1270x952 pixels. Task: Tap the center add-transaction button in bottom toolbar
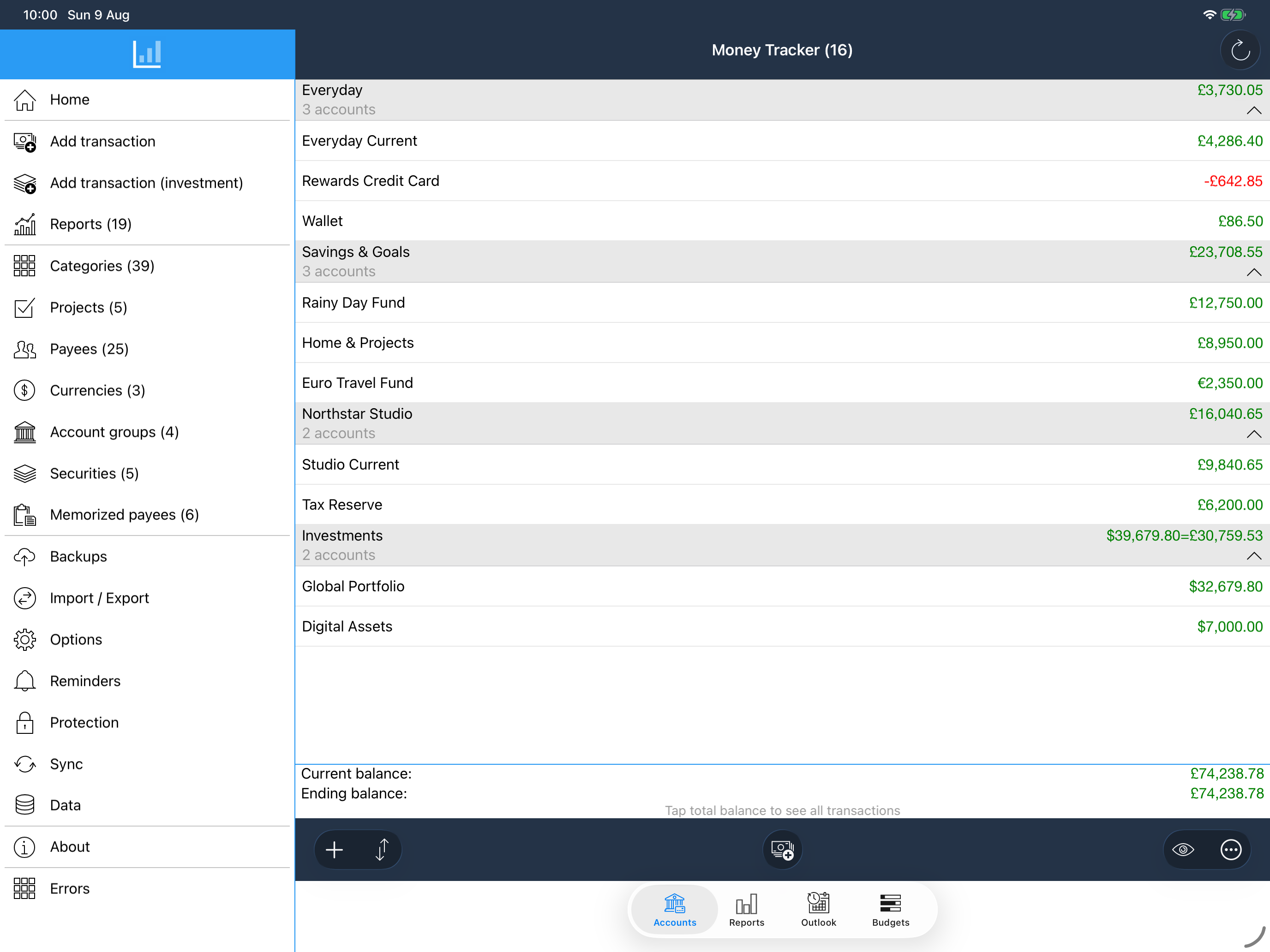[783, 850]
